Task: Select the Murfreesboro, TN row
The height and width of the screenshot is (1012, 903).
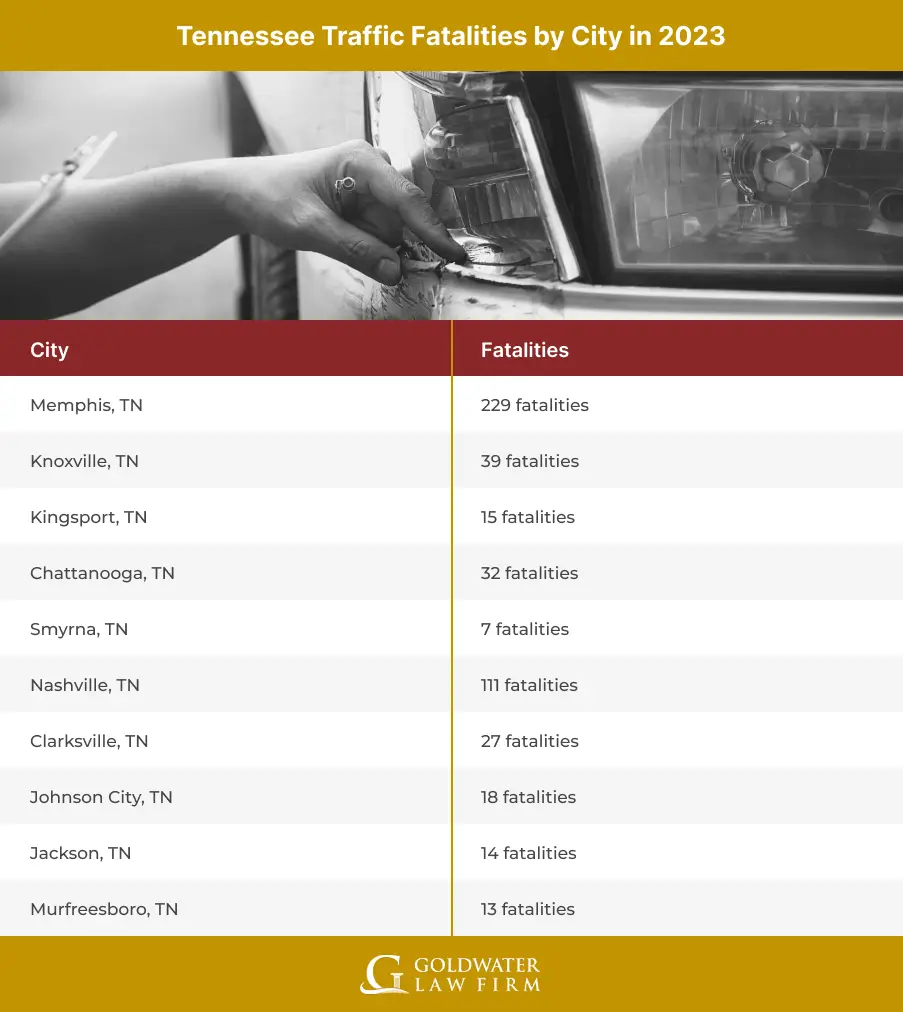Action: coord(102,909)
